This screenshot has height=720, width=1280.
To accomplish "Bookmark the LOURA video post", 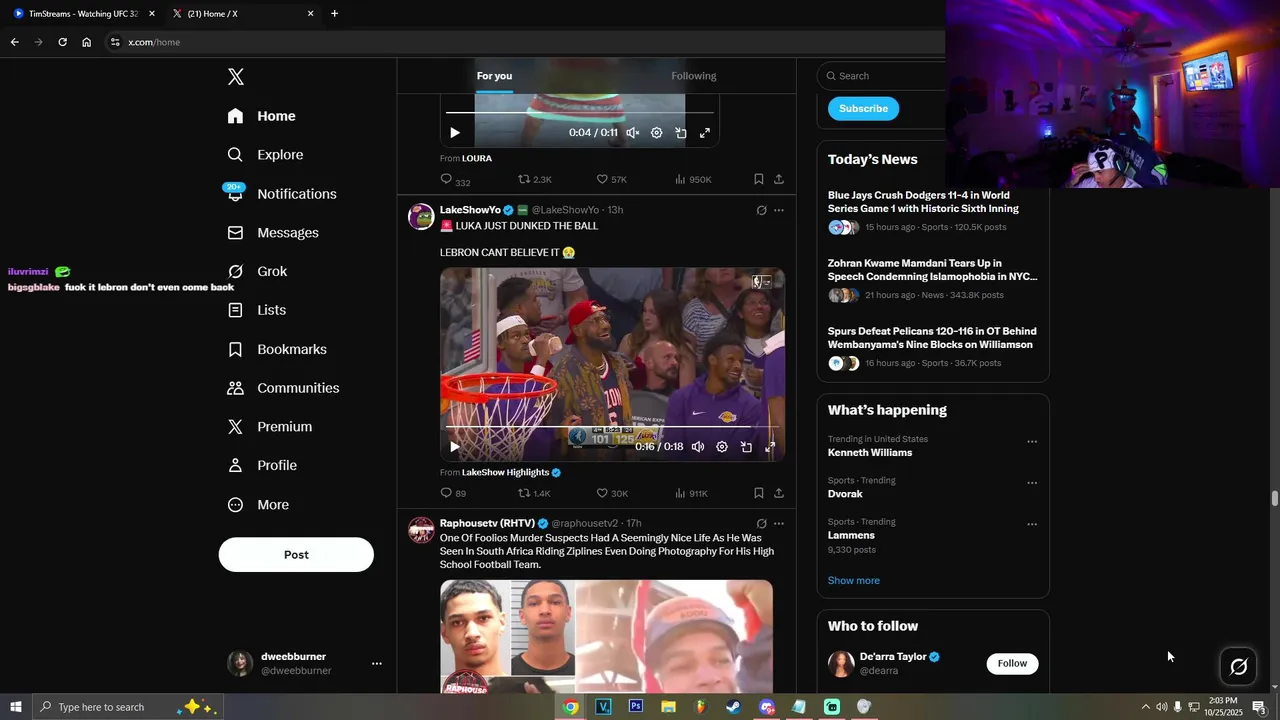I will coord(759,180).
